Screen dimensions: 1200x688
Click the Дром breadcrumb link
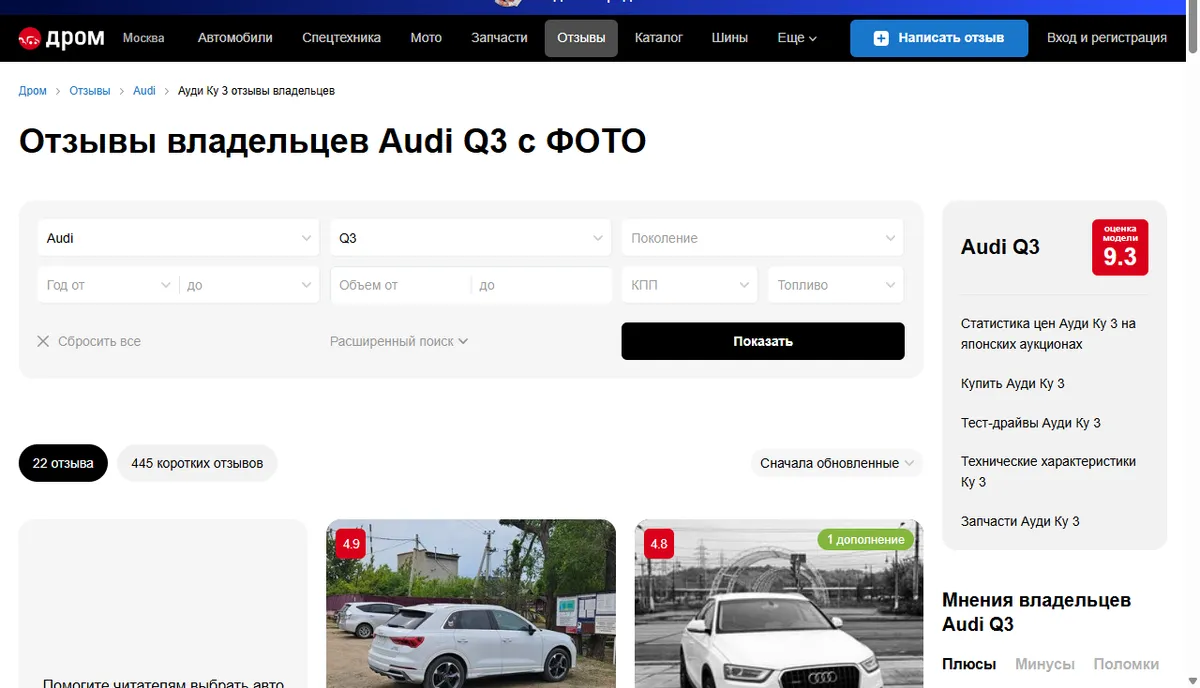[x=33, y=91]
